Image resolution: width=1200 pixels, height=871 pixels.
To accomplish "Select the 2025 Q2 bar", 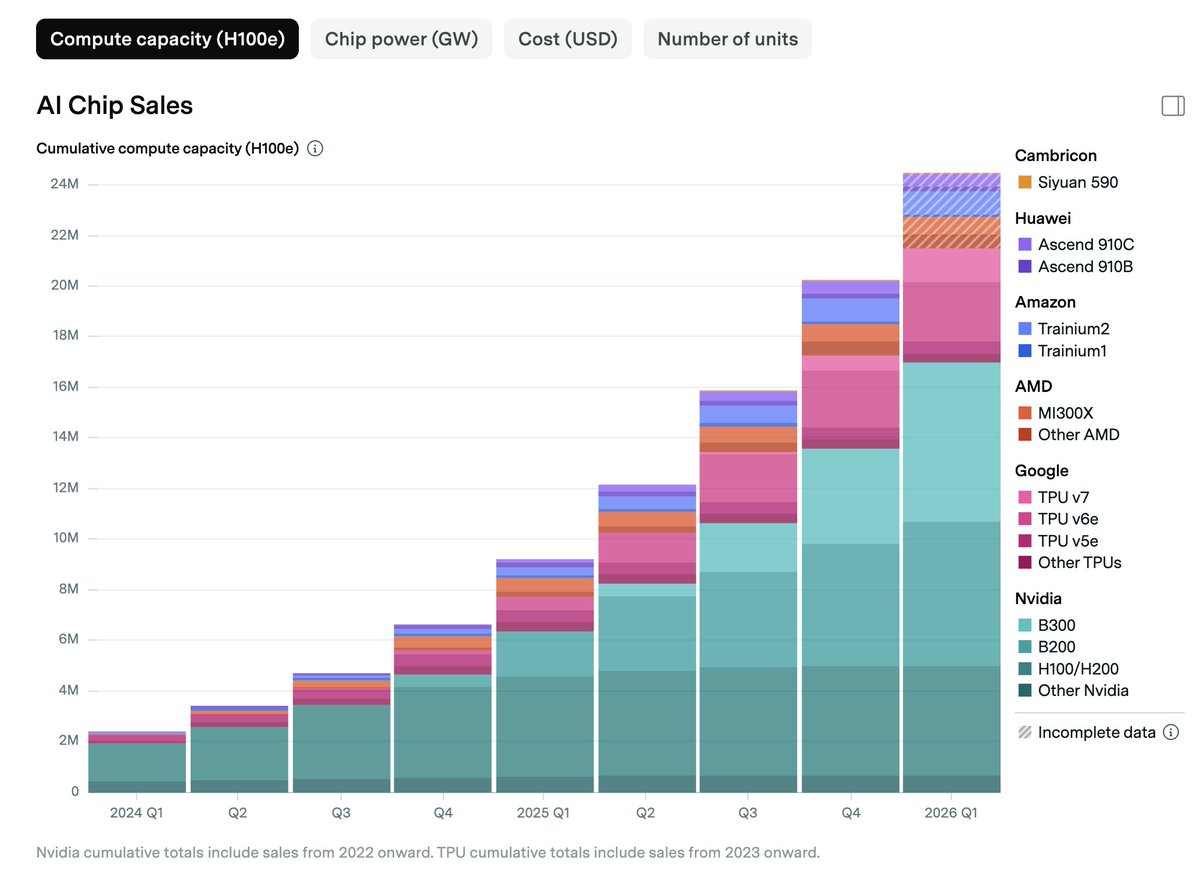I will pos(647,639).
